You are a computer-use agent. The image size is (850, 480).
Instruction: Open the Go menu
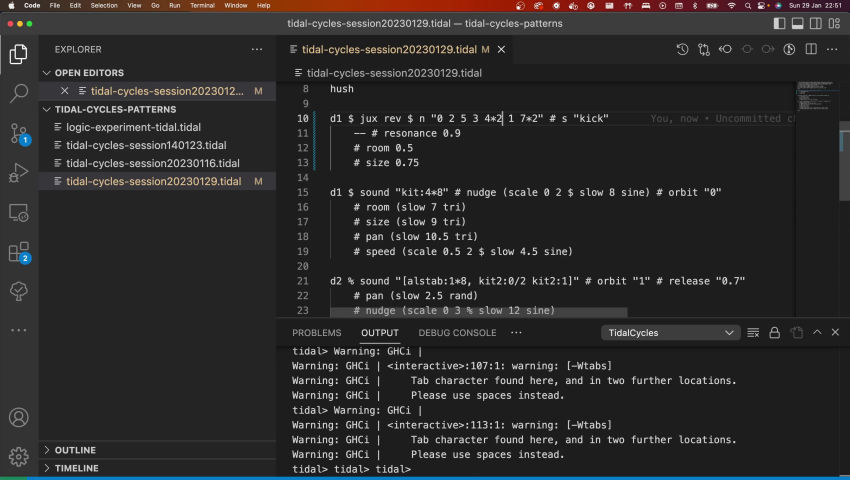(x=155, y=5)
